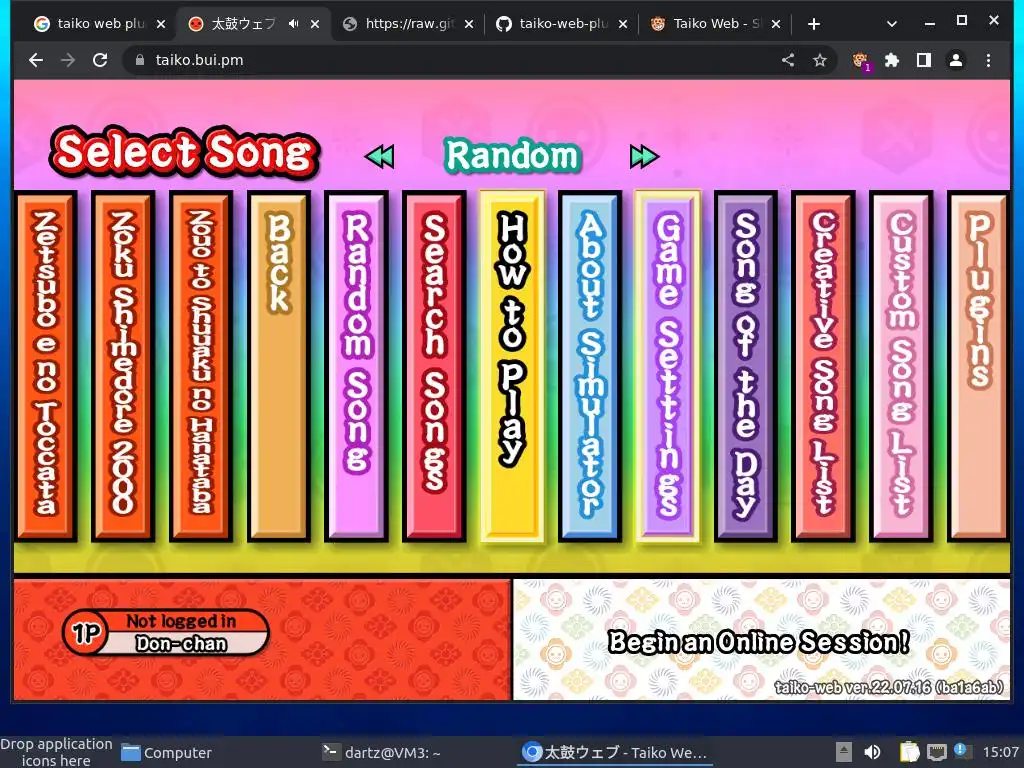View site information lock icon
The image size is (1024, 768).
pos(139,60)
